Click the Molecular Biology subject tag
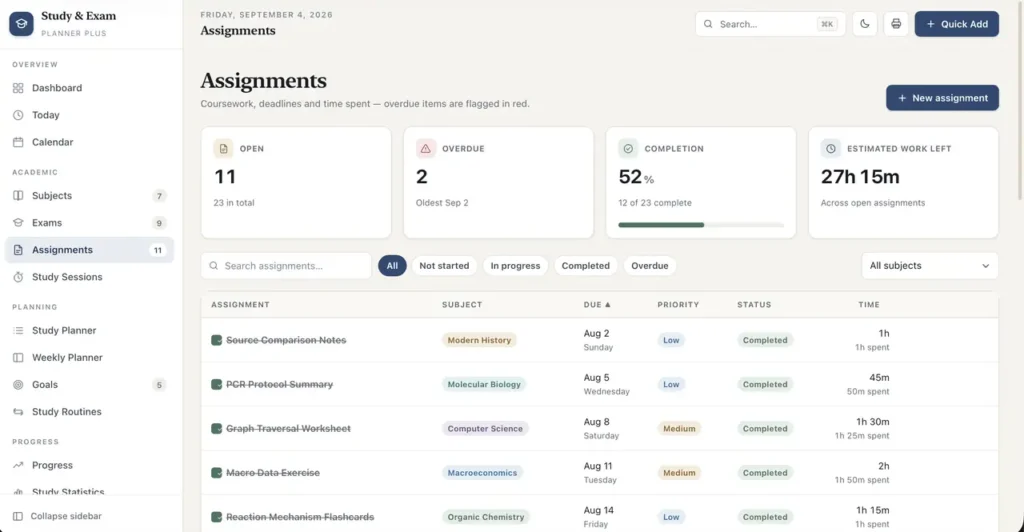 tap(484, 384)
